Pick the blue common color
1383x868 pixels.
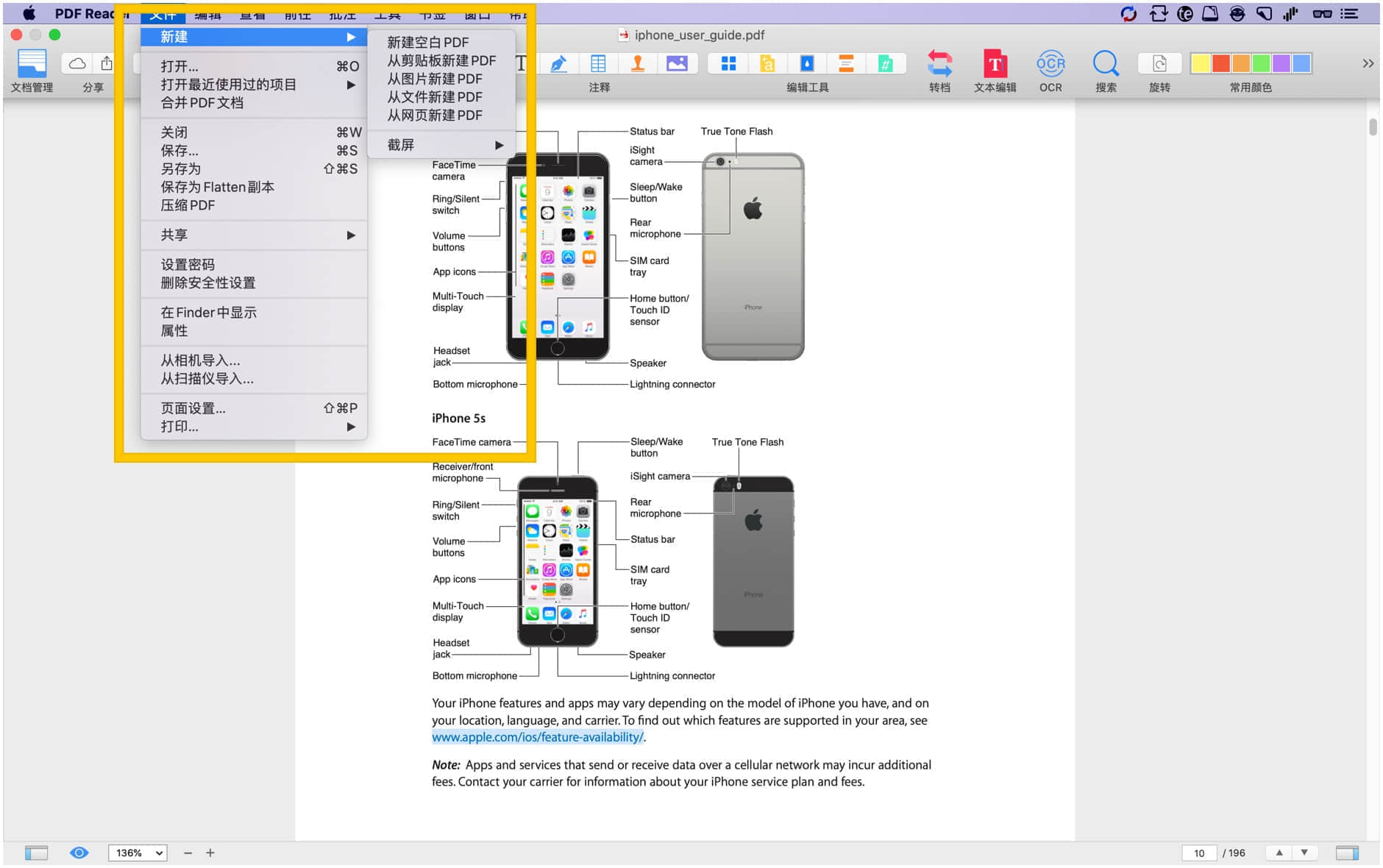click(1301, 64)
